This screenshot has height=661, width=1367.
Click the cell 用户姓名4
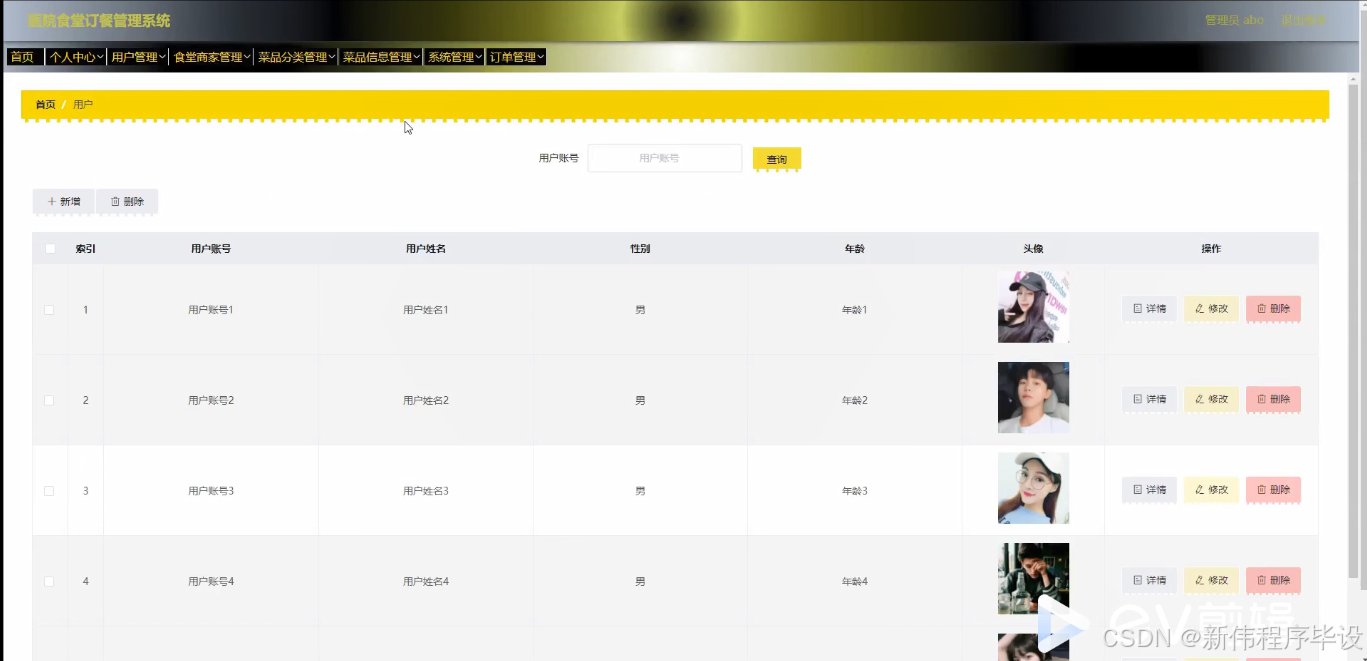[x=426, y=581]
